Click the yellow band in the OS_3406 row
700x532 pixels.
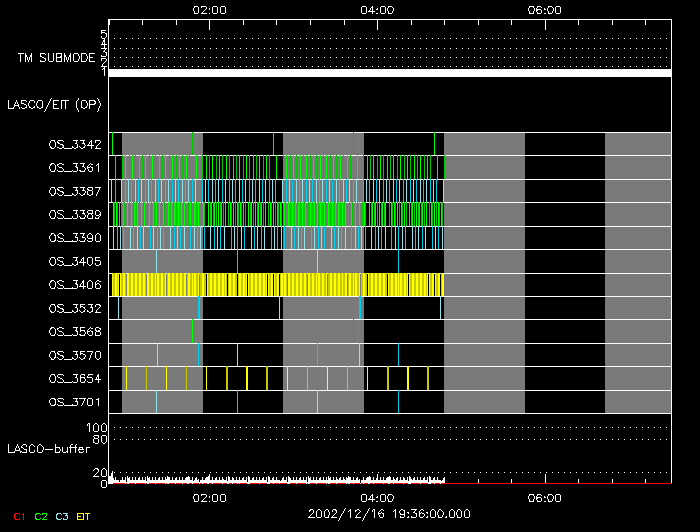pos(276,285)
